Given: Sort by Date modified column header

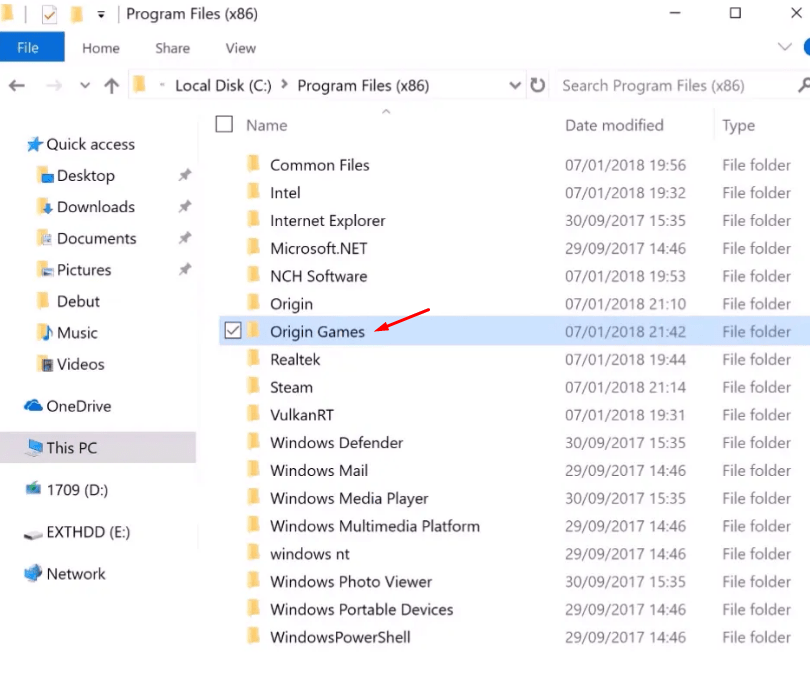Looking at the screenshot, I should coord(614,125).
